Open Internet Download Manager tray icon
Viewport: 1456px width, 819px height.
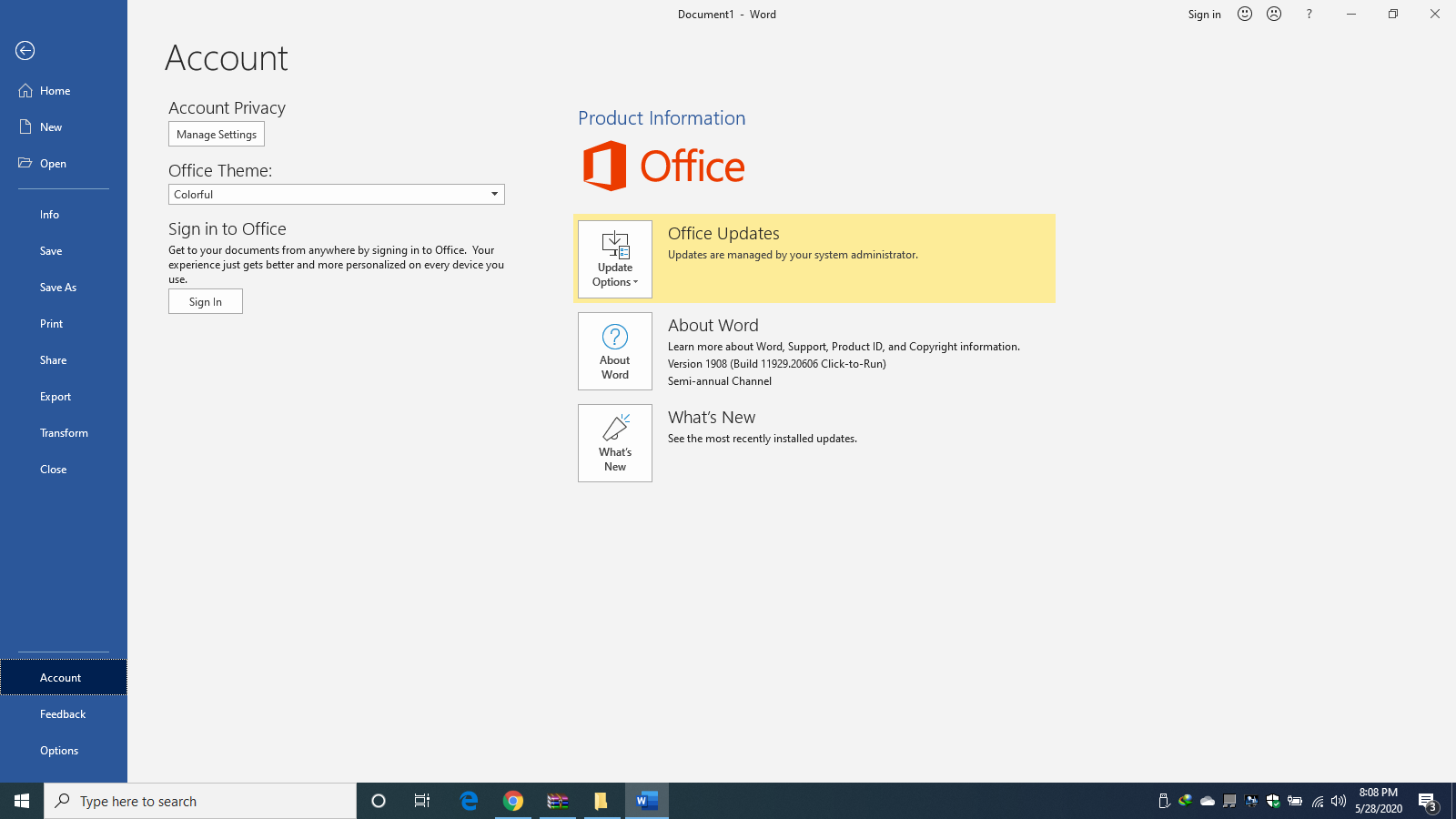pyautogui.click(x=1185, y=801)
